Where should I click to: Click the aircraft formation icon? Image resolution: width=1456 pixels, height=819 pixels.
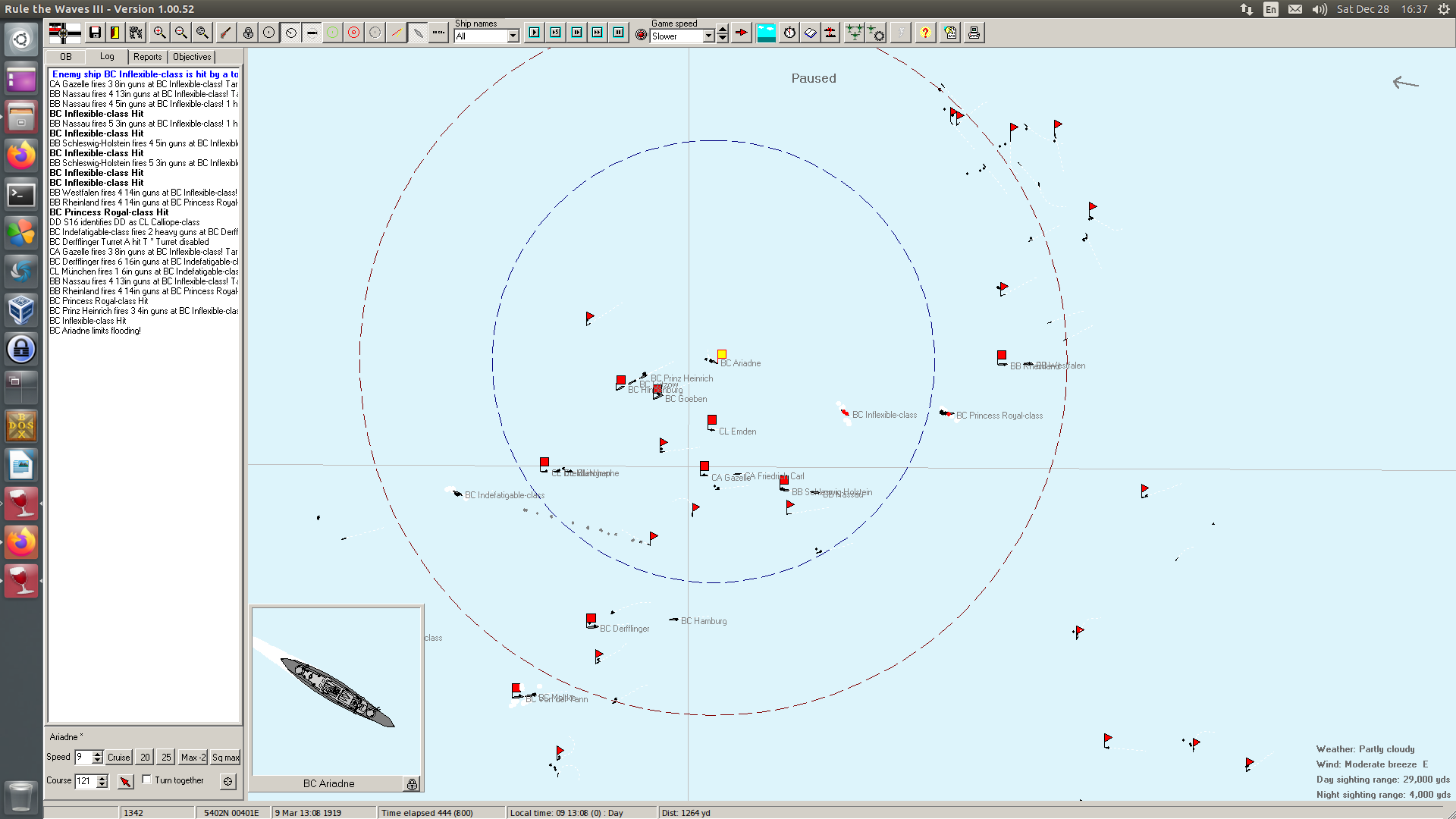point(854,33)
